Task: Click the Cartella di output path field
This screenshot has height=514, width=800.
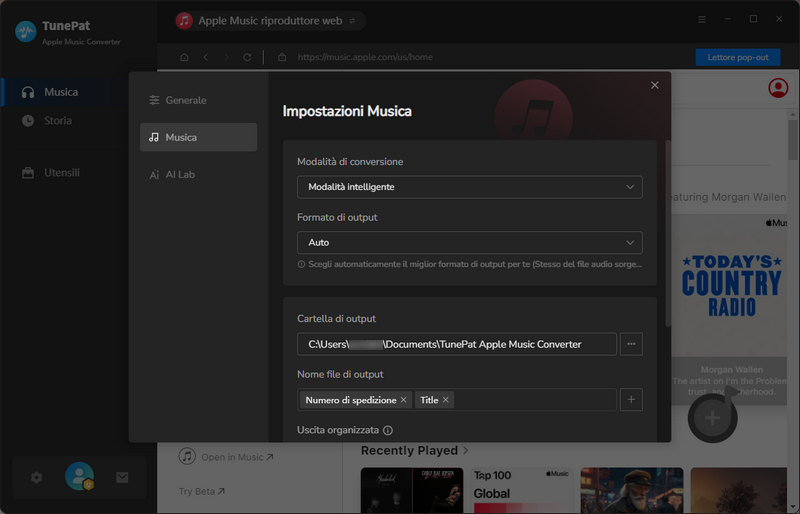Action: click(x=457, y=344)
